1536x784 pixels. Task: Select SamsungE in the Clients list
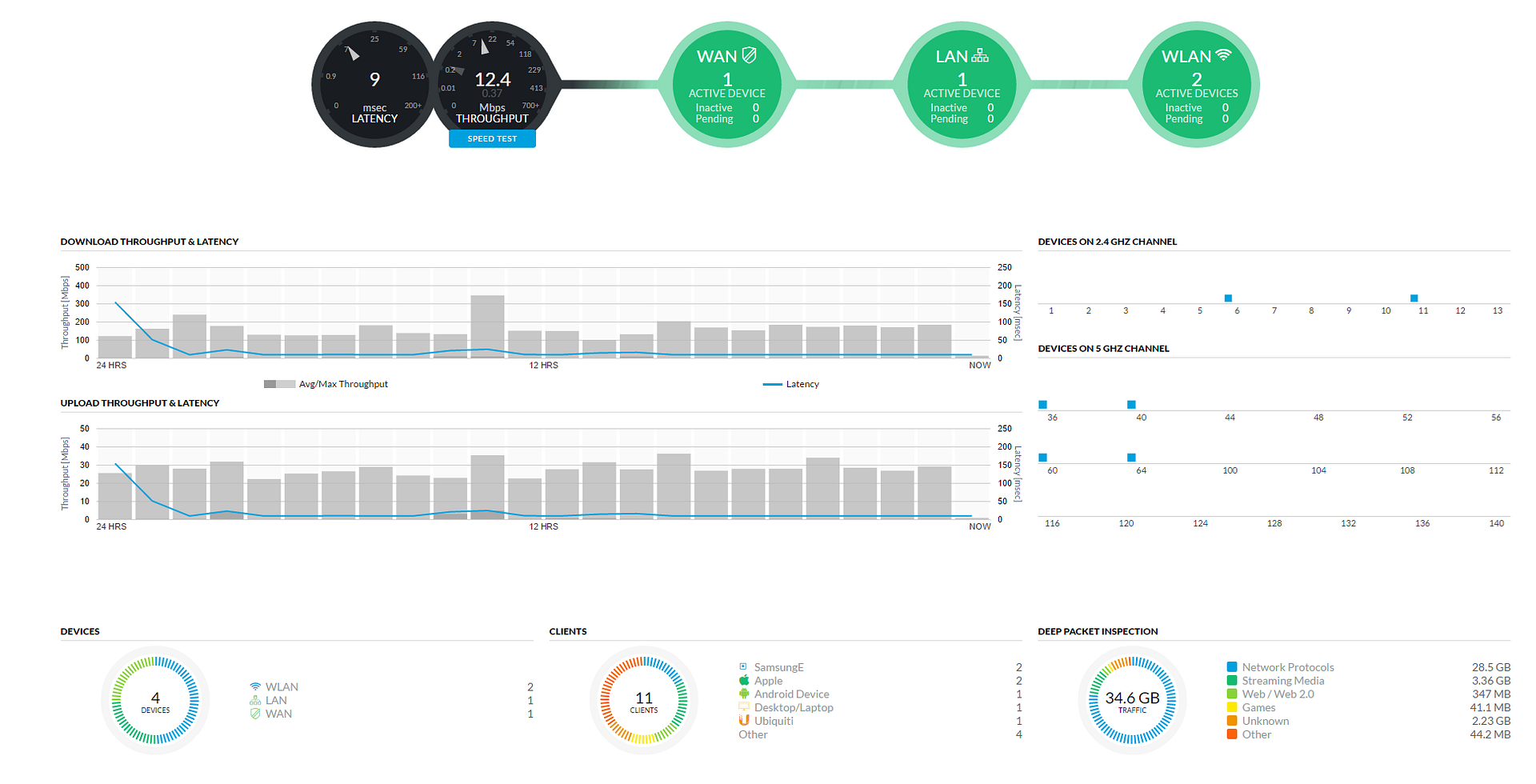[880, 667]
